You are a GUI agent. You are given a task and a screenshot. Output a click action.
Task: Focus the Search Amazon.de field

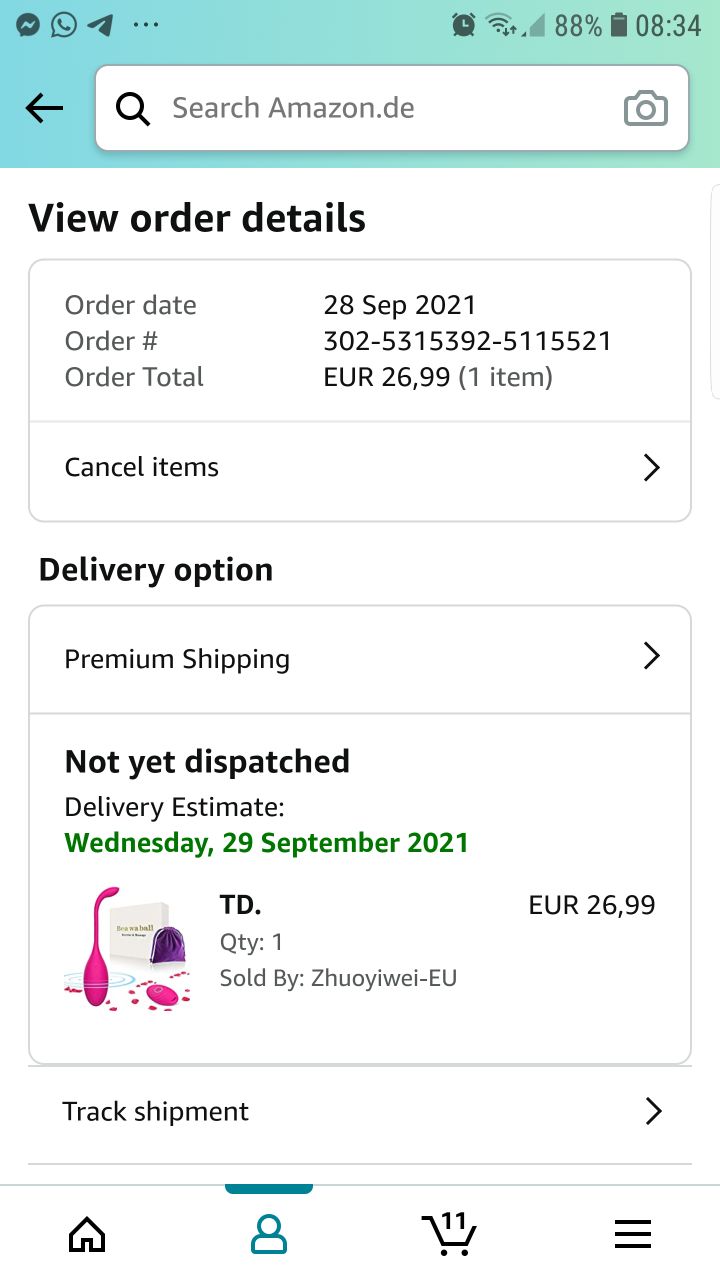click(380, 108)
